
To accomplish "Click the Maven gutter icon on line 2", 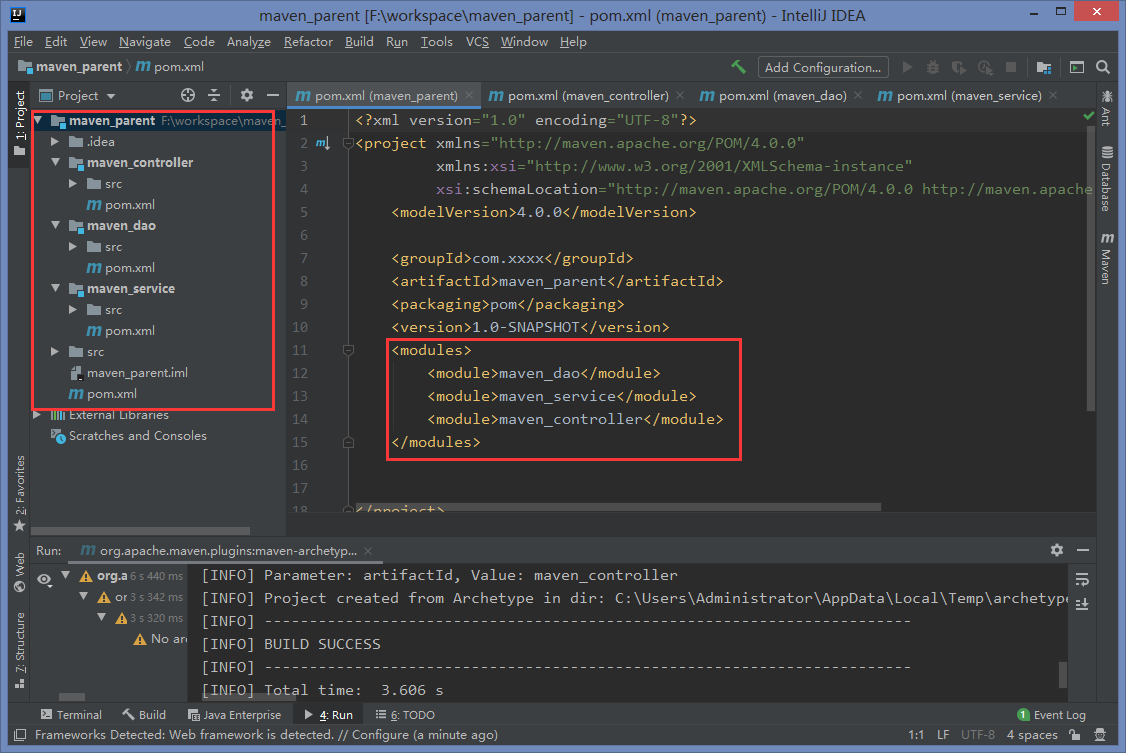I will click(x=322, y=144).
